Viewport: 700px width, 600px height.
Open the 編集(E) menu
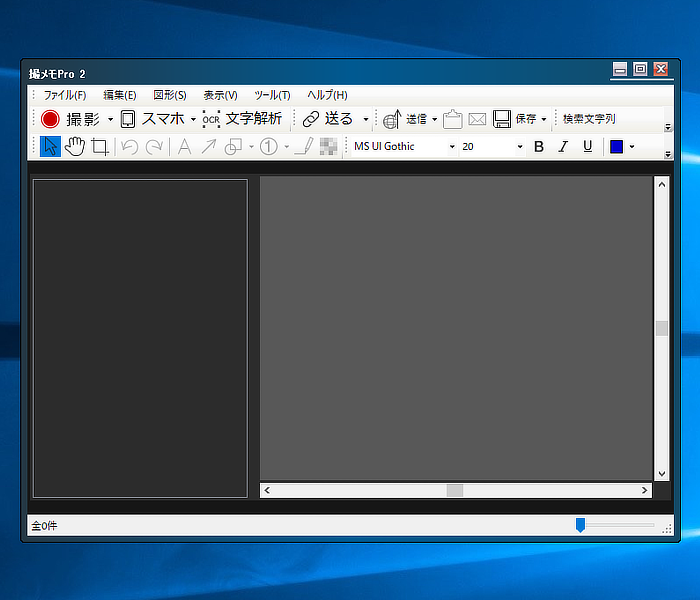coord(120,95)
